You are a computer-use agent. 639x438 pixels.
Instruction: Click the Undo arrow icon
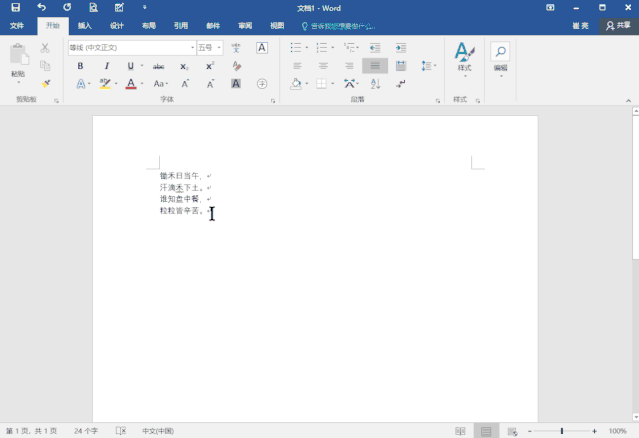[x=41, y=7]
